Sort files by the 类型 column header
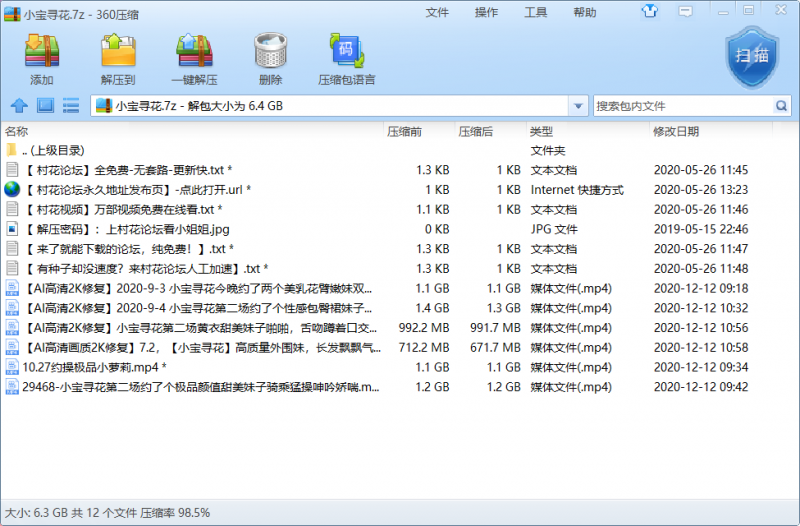The image size is (800, 526). click(541, 131)
